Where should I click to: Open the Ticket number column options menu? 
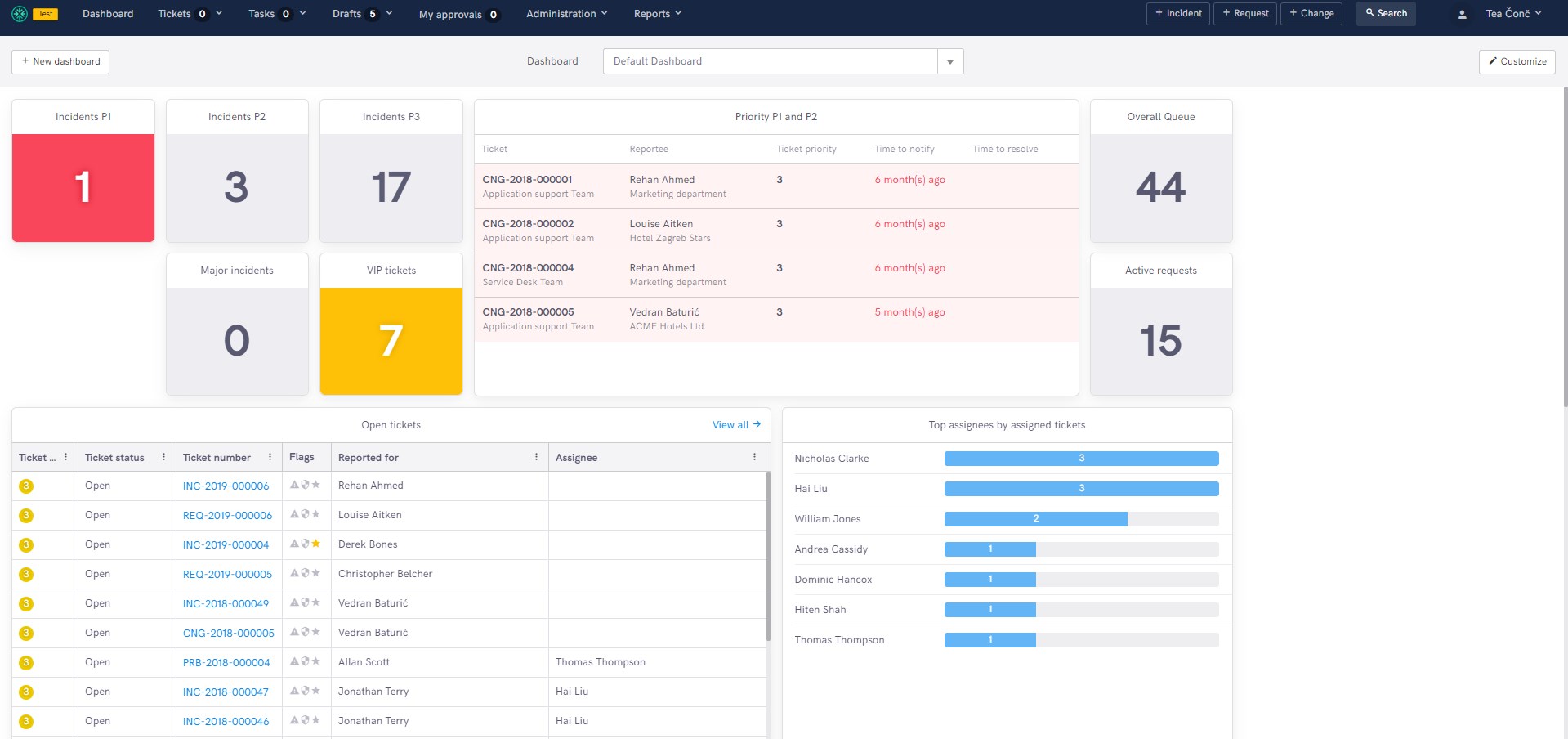tap(270, 457)
